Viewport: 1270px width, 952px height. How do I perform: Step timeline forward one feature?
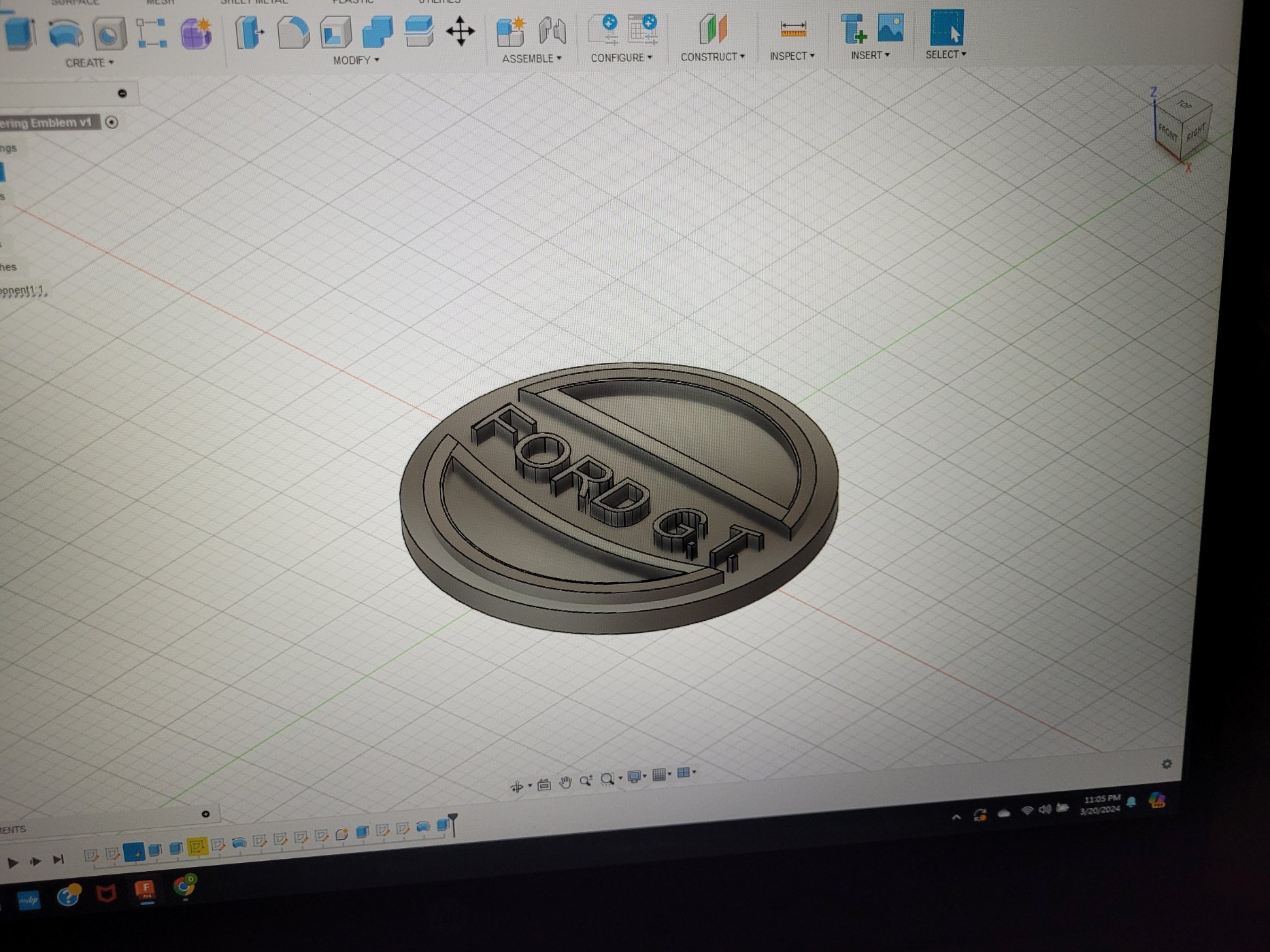35,862
